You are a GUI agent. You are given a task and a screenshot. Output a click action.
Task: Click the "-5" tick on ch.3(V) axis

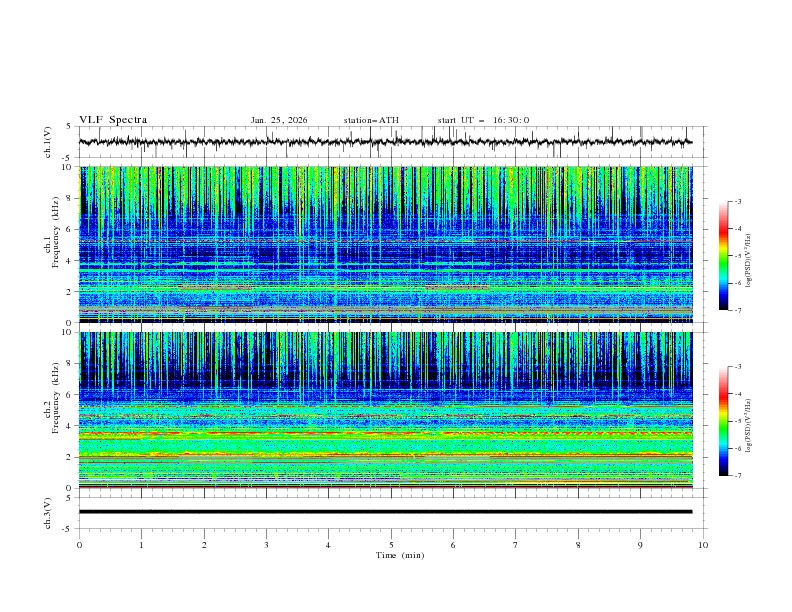coord(68,529)
